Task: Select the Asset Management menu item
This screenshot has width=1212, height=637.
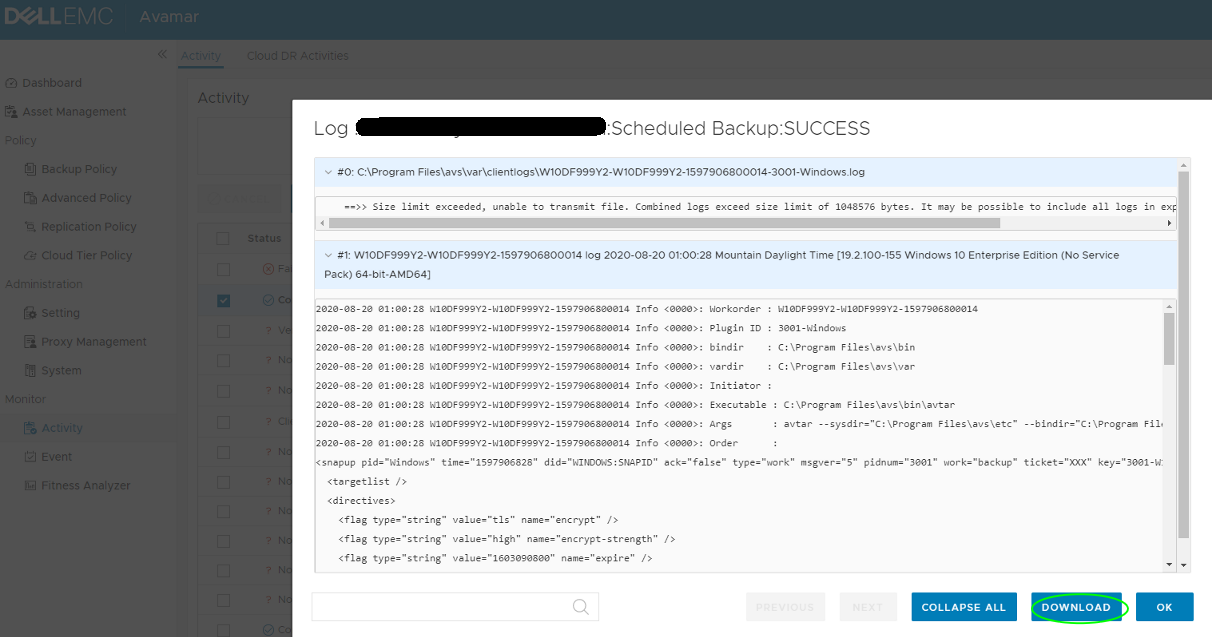Action: click(74, 112)
